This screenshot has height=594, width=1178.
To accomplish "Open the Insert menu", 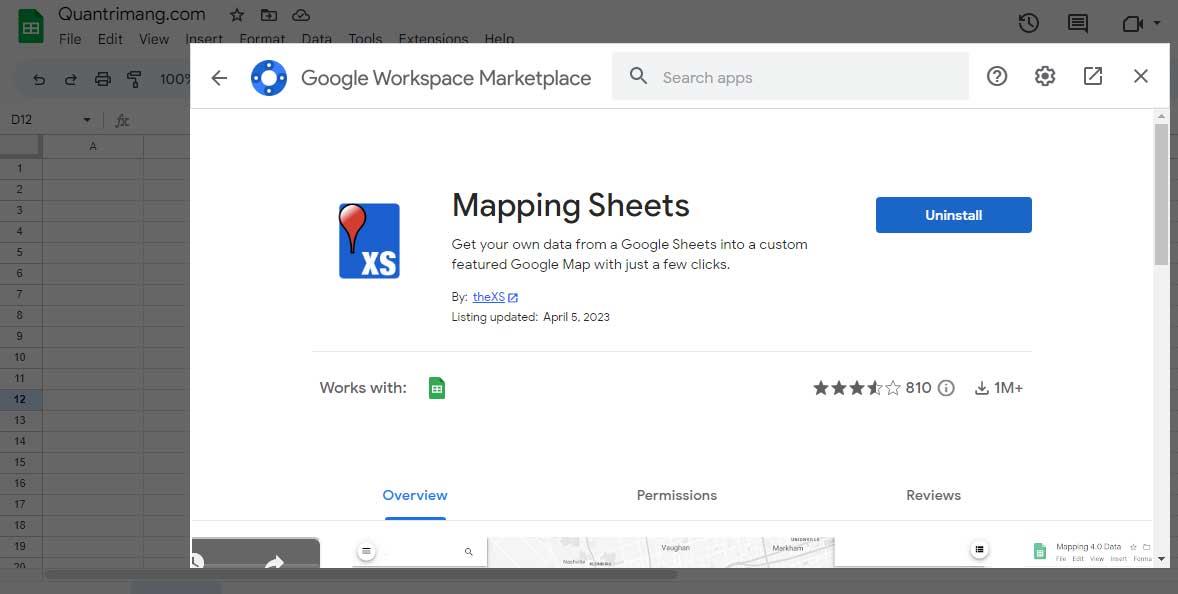I will 204,39.
